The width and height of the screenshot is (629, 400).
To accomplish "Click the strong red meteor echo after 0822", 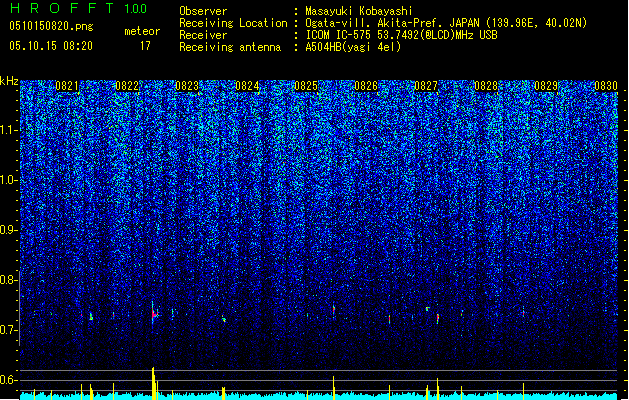I will 154,314.
